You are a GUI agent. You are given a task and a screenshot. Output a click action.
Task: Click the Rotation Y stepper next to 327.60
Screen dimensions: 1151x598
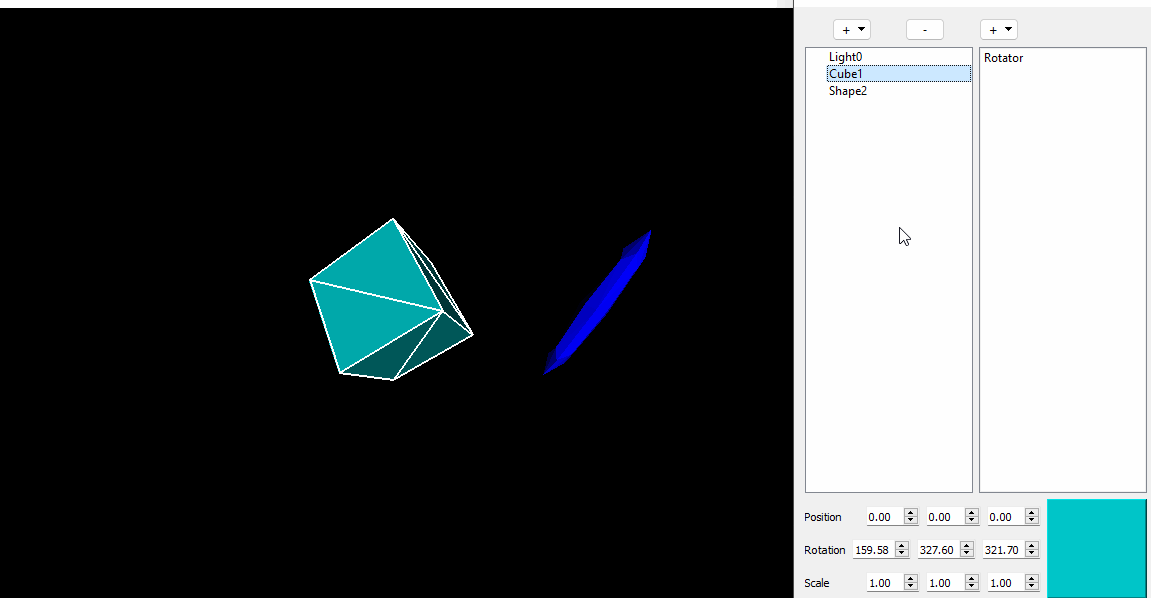(966, 550)
